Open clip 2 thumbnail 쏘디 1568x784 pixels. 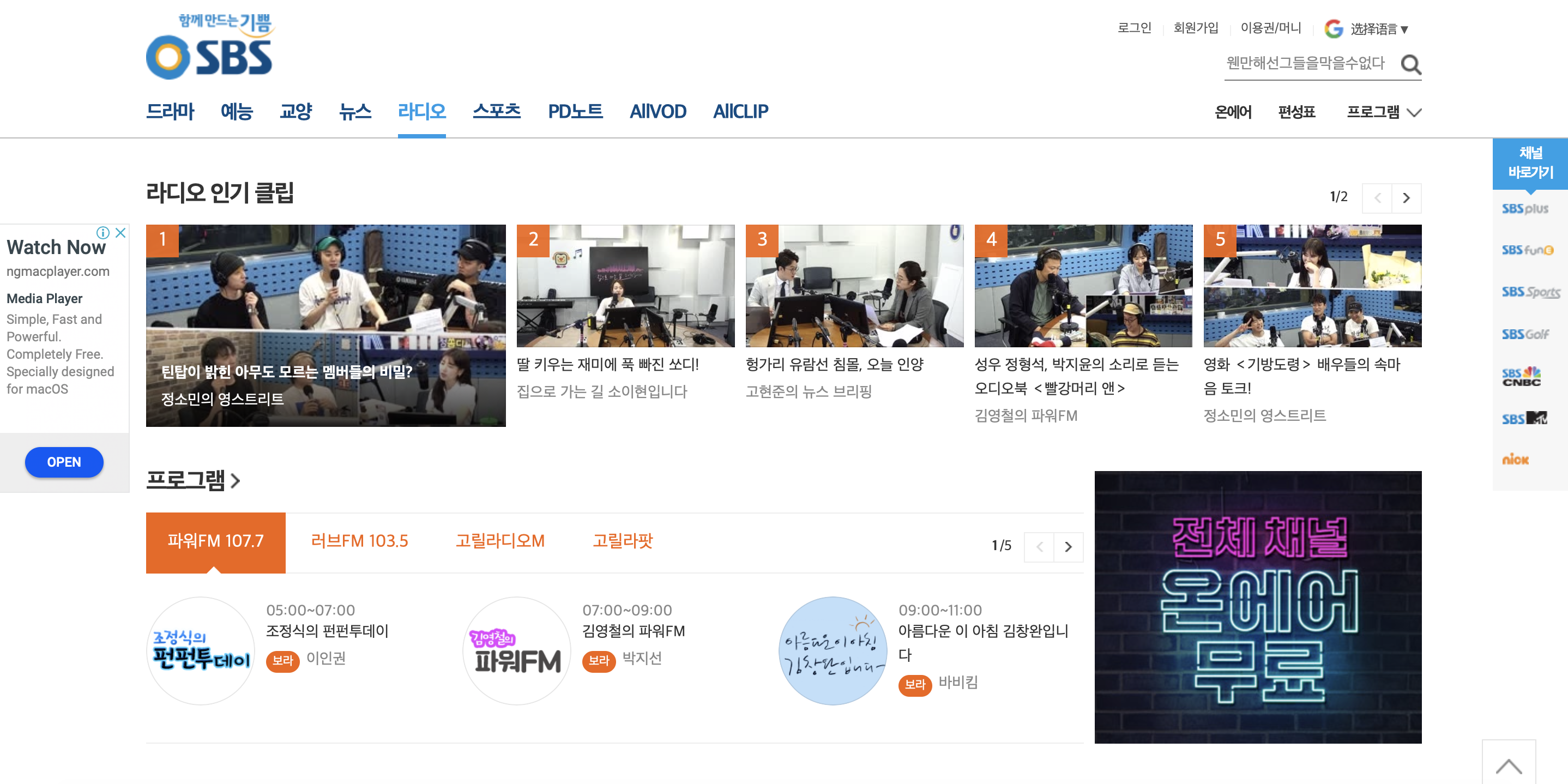tap(625, 286)
